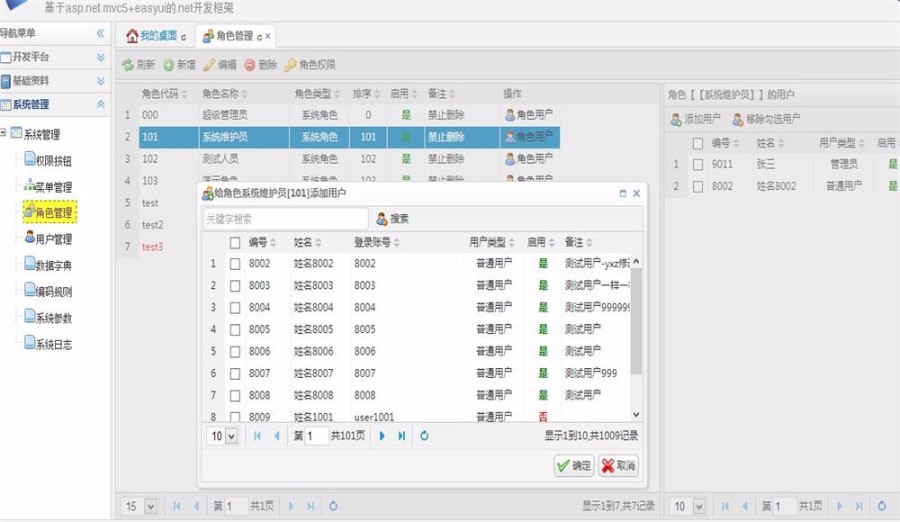
Task: Check the box for user 8005
Action: (235, 330)
